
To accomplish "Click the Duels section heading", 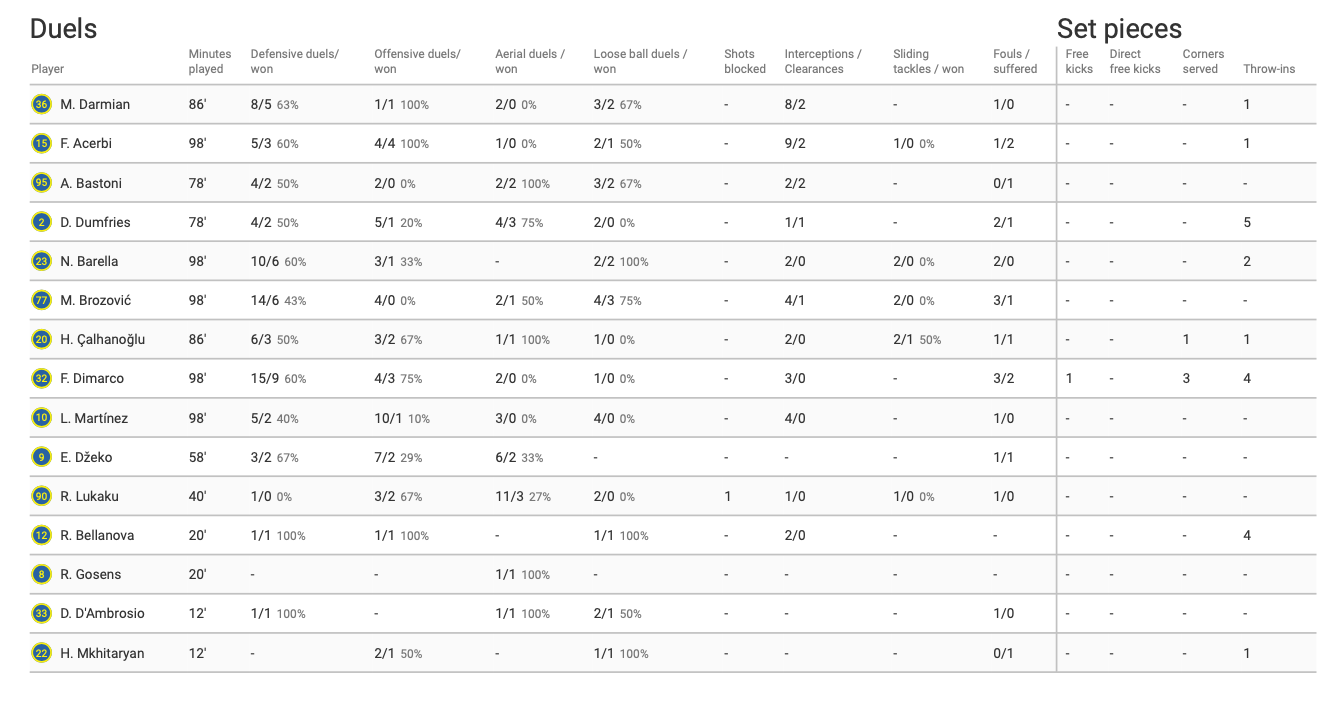I will (x=64, y=28).
